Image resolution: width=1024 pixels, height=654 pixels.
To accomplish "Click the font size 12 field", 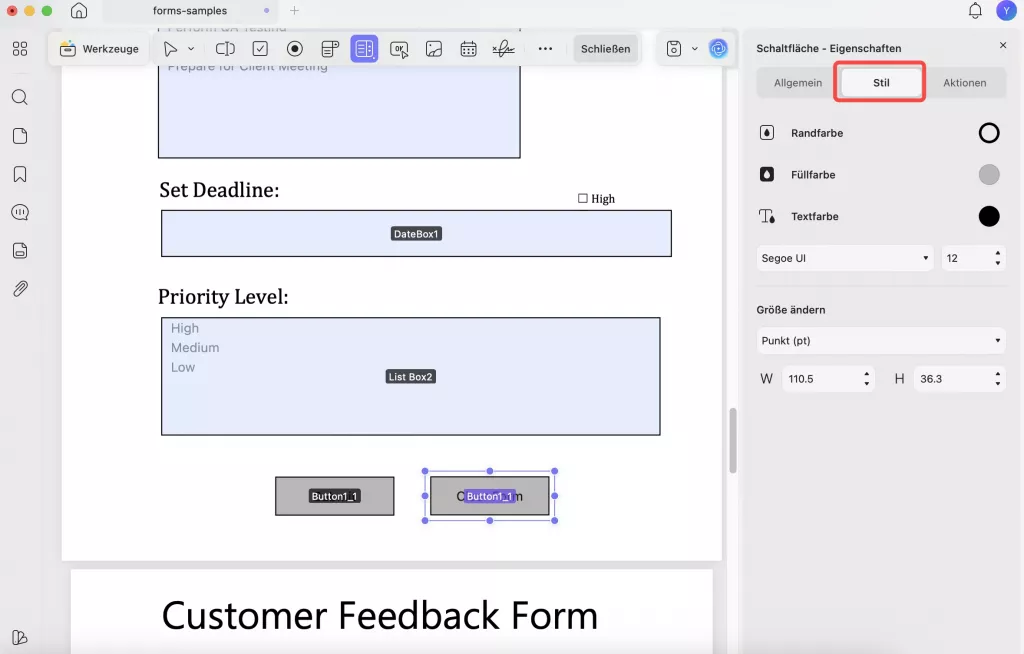I will [x=966, y=258].
